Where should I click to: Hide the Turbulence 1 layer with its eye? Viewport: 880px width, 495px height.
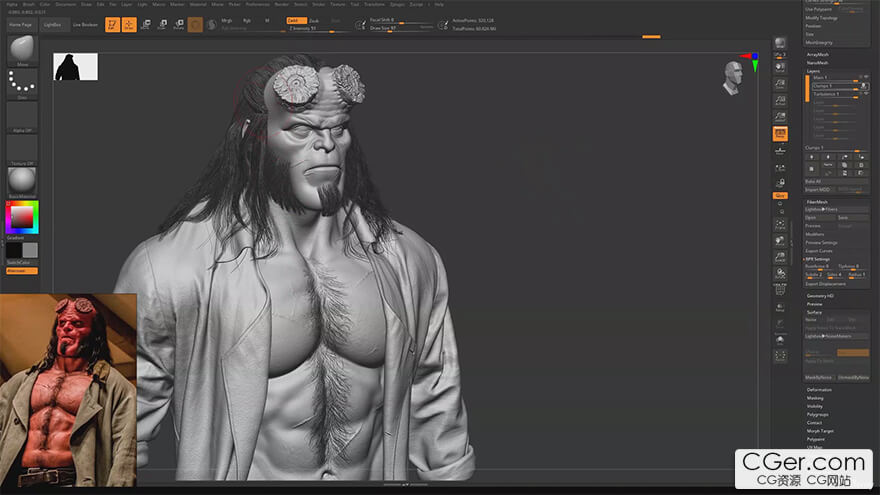coord(865,94)
